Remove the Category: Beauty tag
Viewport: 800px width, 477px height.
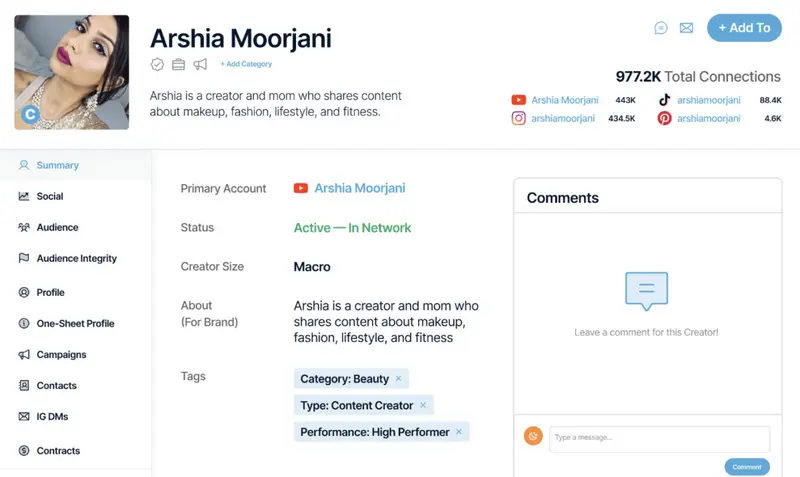tap(399, 379)
